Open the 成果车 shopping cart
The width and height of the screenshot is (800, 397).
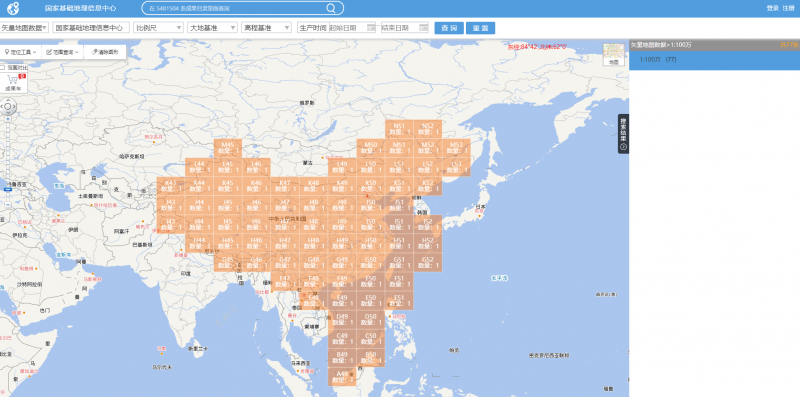13,83
